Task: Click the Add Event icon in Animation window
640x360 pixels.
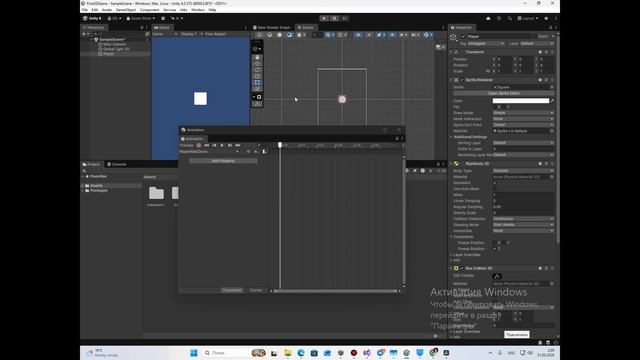Action: tap(264, 151)
